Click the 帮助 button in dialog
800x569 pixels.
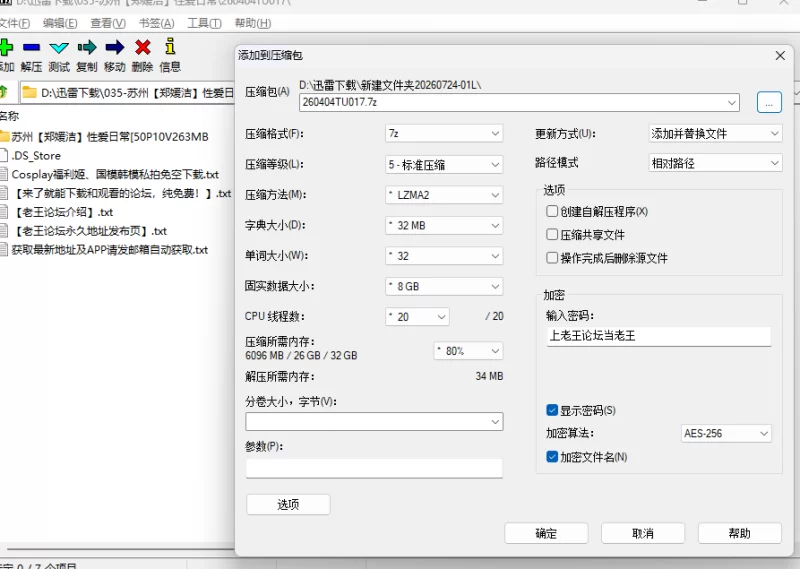tap(740, 533)
